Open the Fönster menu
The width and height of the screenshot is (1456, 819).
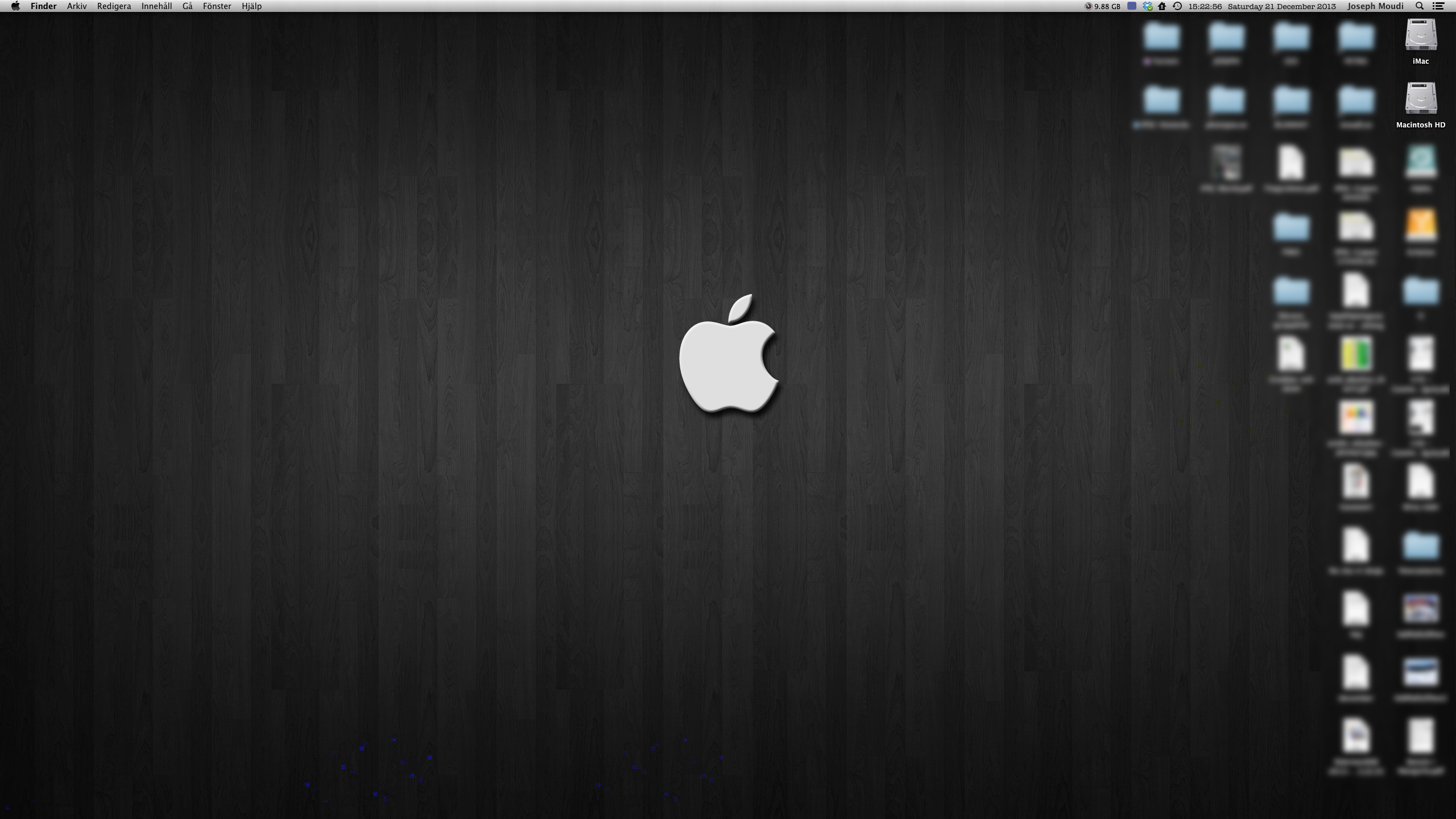click(217, 6)
